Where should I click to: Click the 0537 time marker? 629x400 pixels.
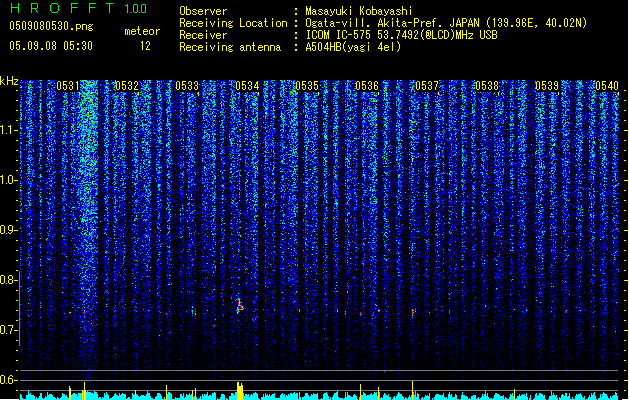point(427,85)
